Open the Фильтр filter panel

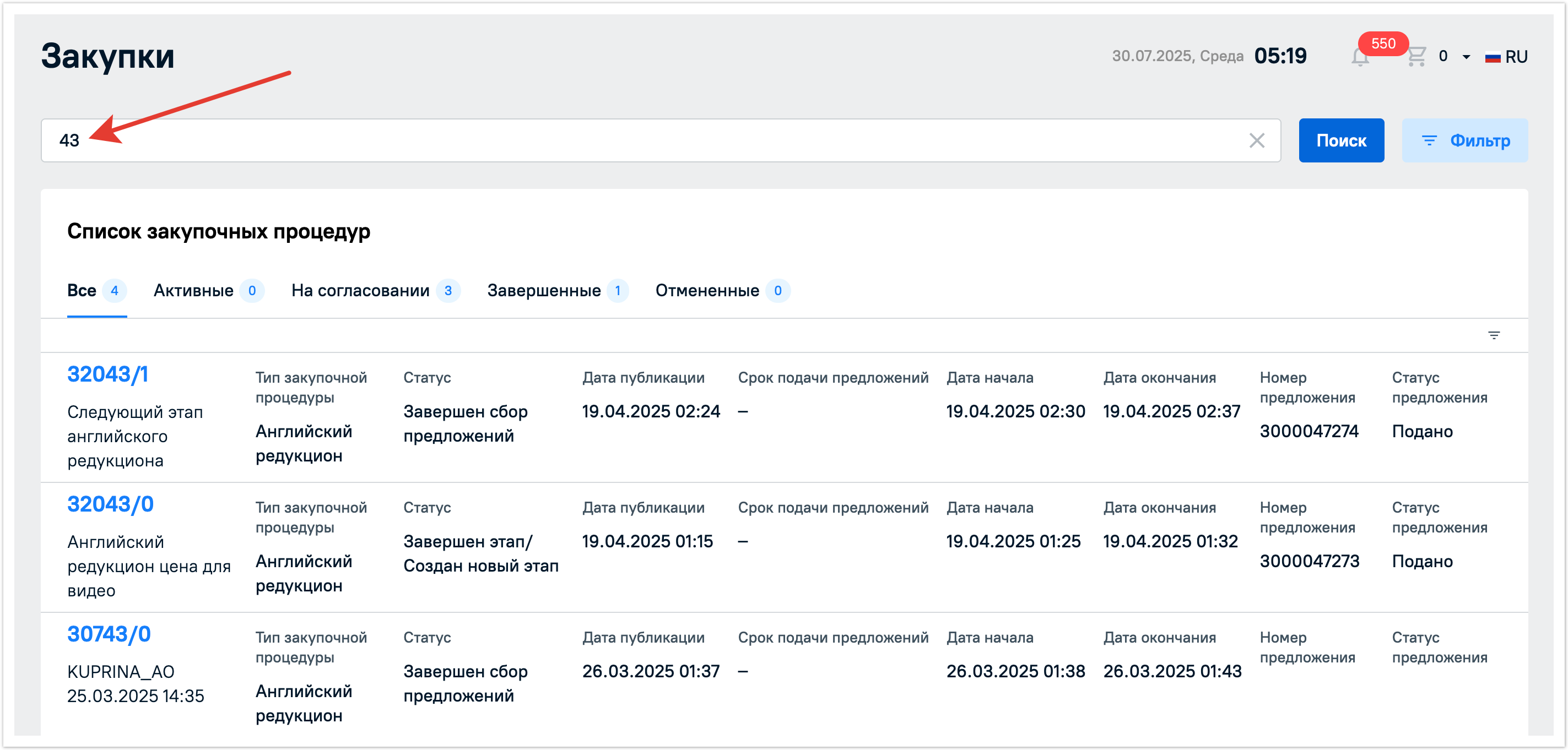(1464, 140)
